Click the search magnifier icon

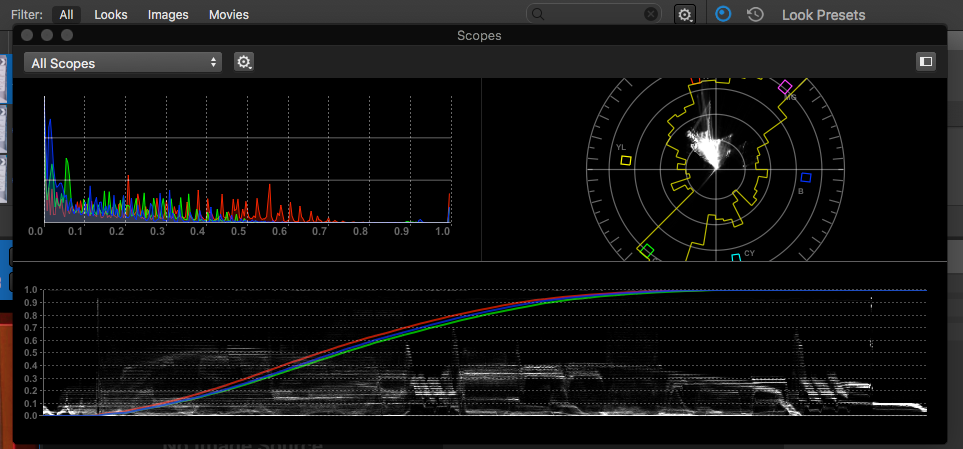tap(539, 14)
